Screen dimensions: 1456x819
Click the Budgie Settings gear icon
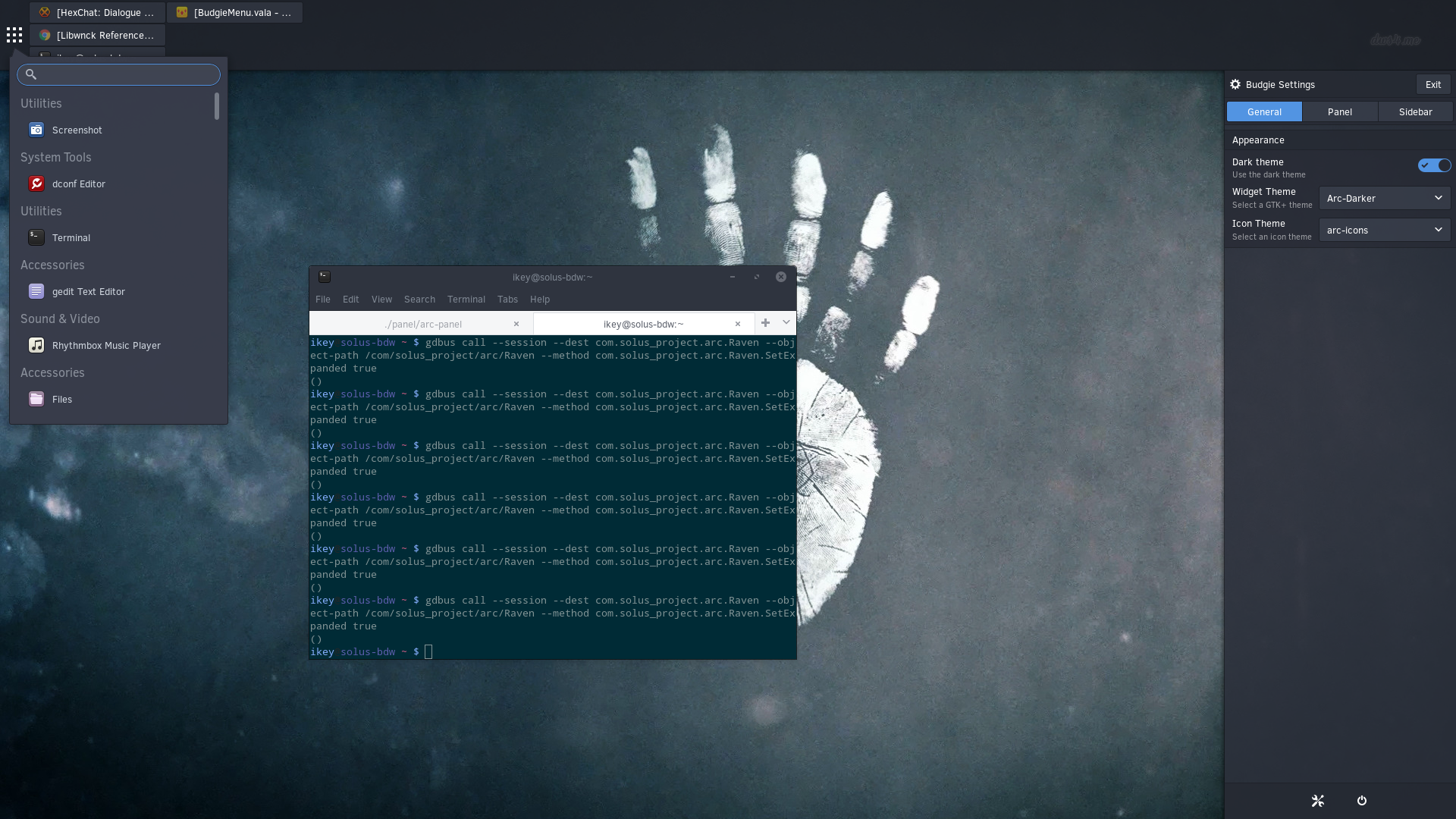point(1235,84)
